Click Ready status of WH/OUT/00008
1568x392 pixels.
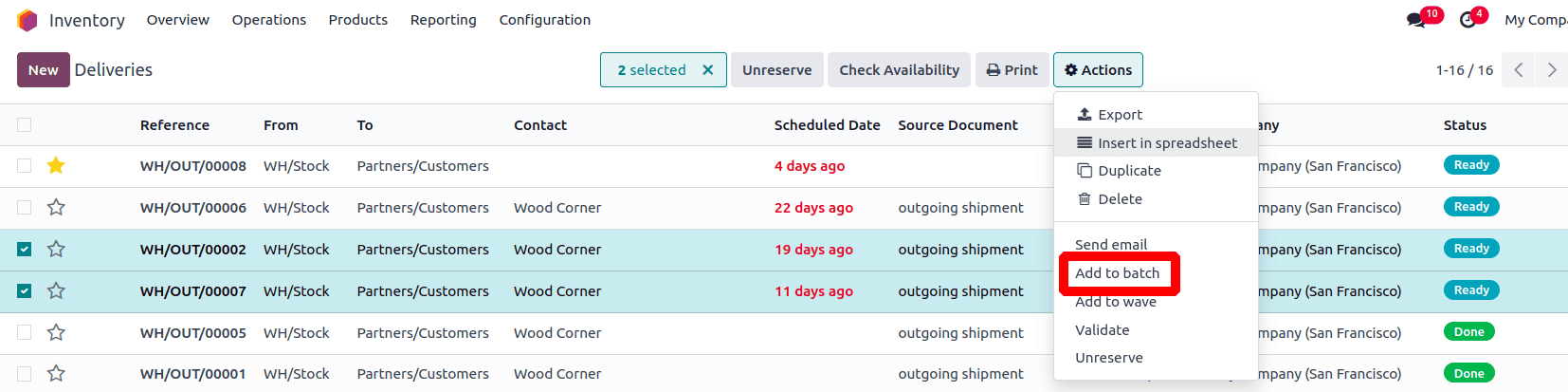pyautogui.click(x=1471, y=165)
